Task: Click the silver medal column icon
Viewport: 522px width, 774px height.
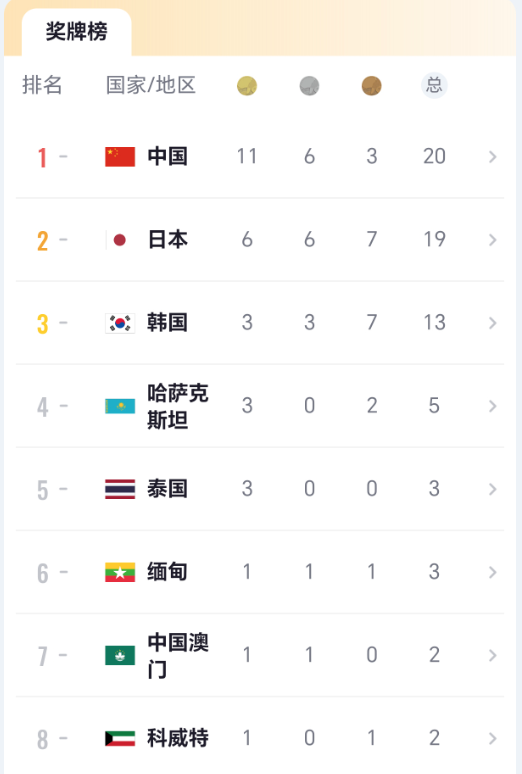Action: pyautogui.click(x=309, y=86)
